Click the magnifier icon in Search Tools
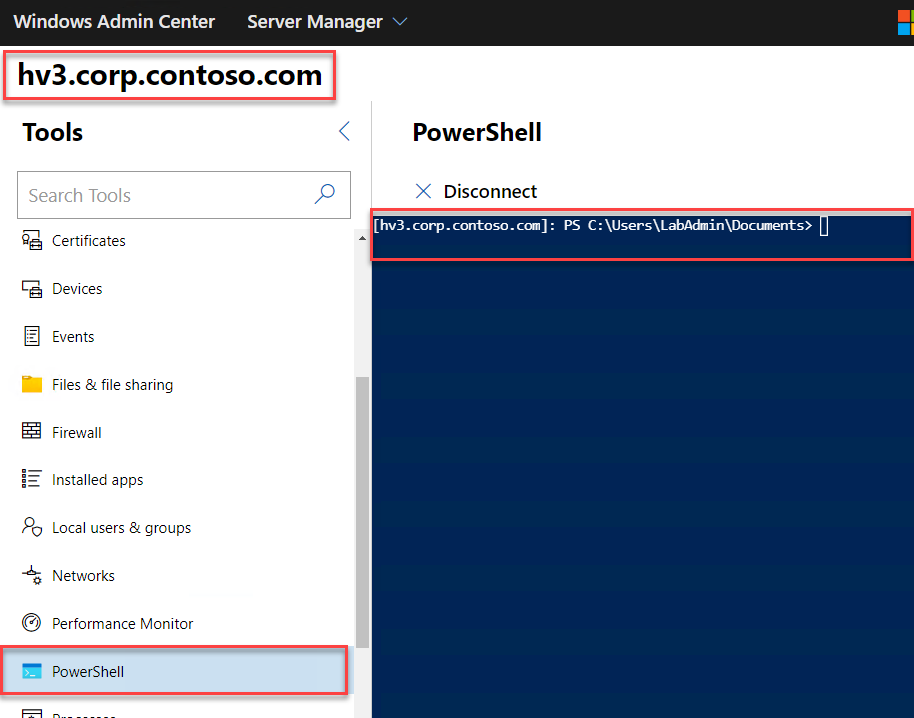 [325, 194]
